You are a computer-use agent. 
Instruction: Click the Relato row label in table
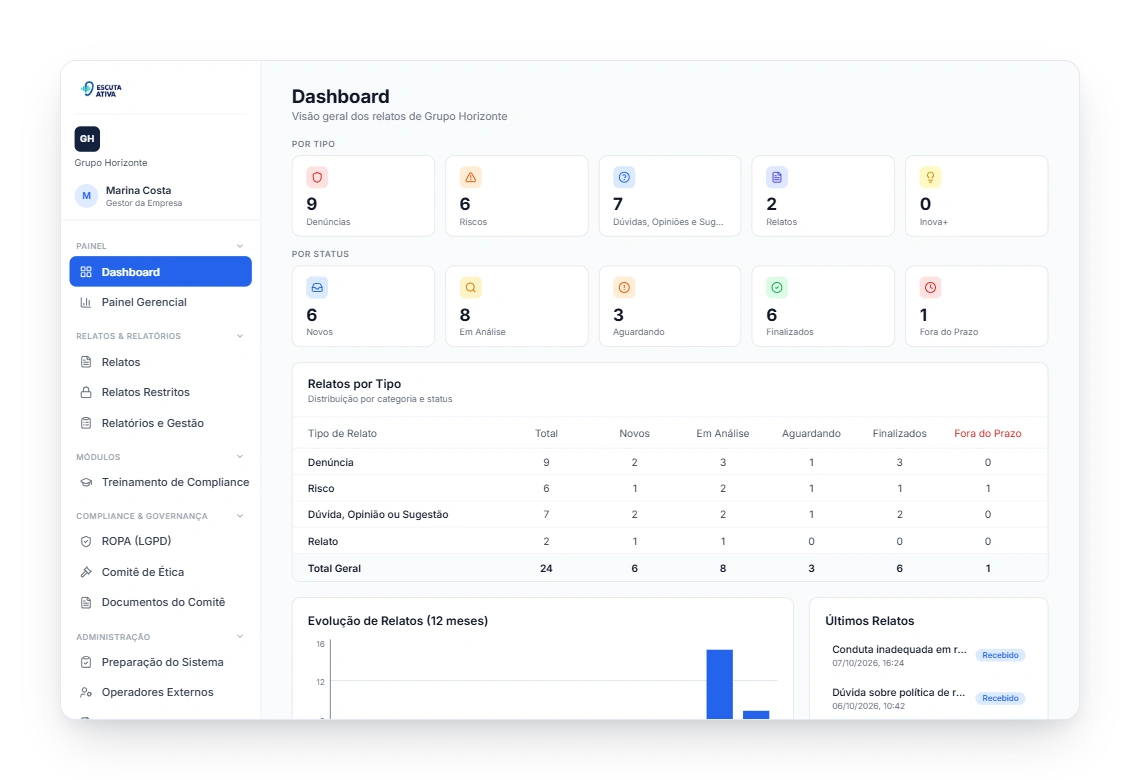tap(323, 542)
